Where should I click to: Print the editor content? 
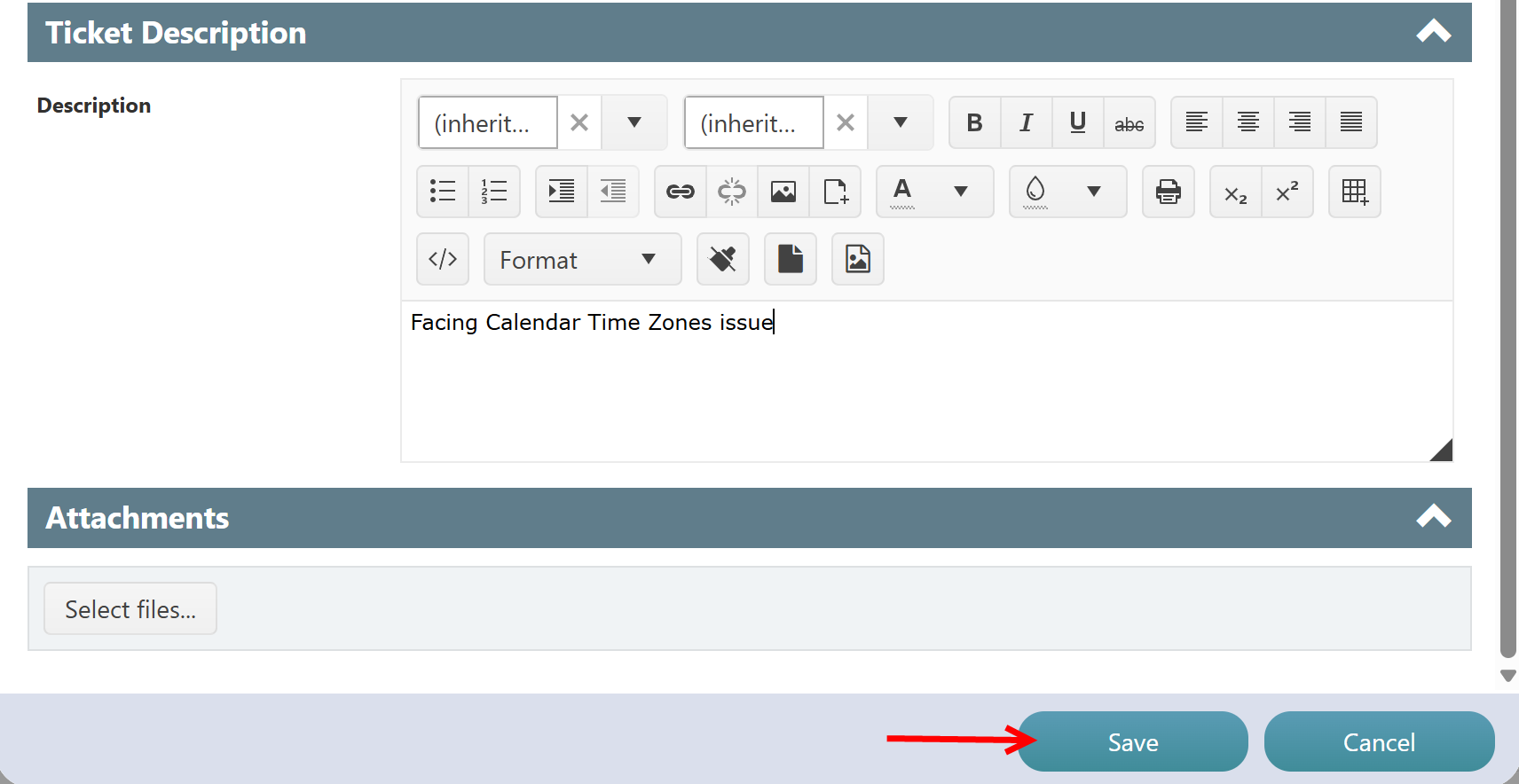pyautogui.click(x=1168, y=192)
